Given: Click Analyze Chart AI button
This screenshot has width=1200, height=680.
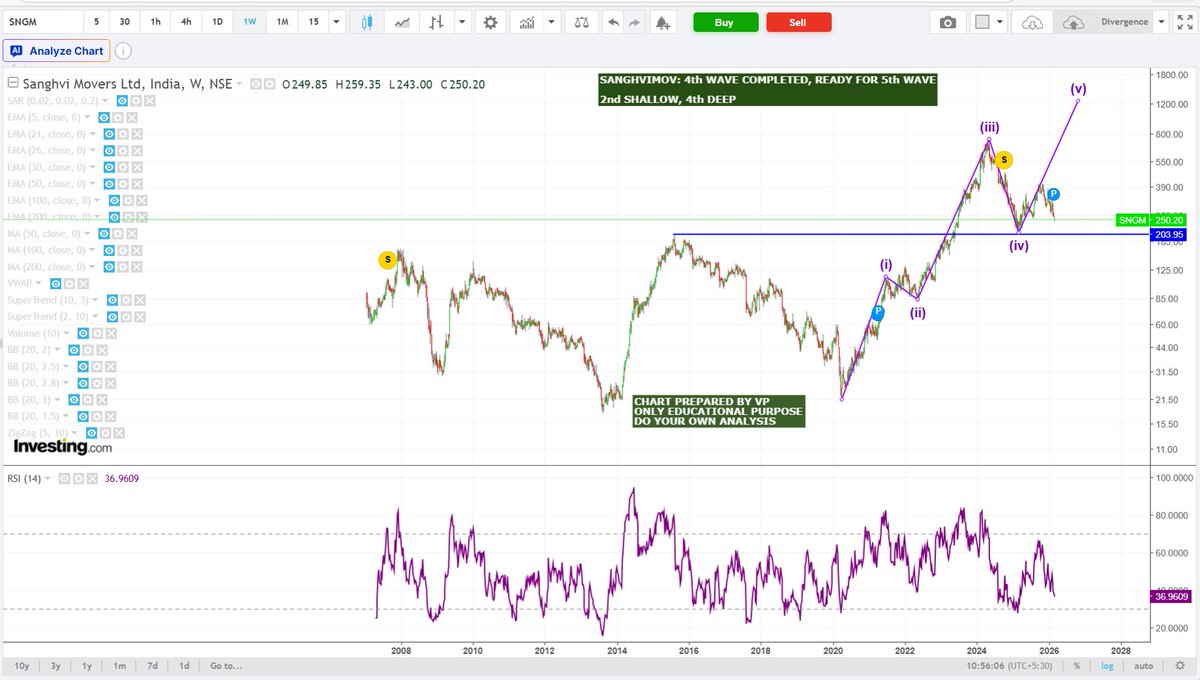Looking at the screenshot, I should point(57,51).
